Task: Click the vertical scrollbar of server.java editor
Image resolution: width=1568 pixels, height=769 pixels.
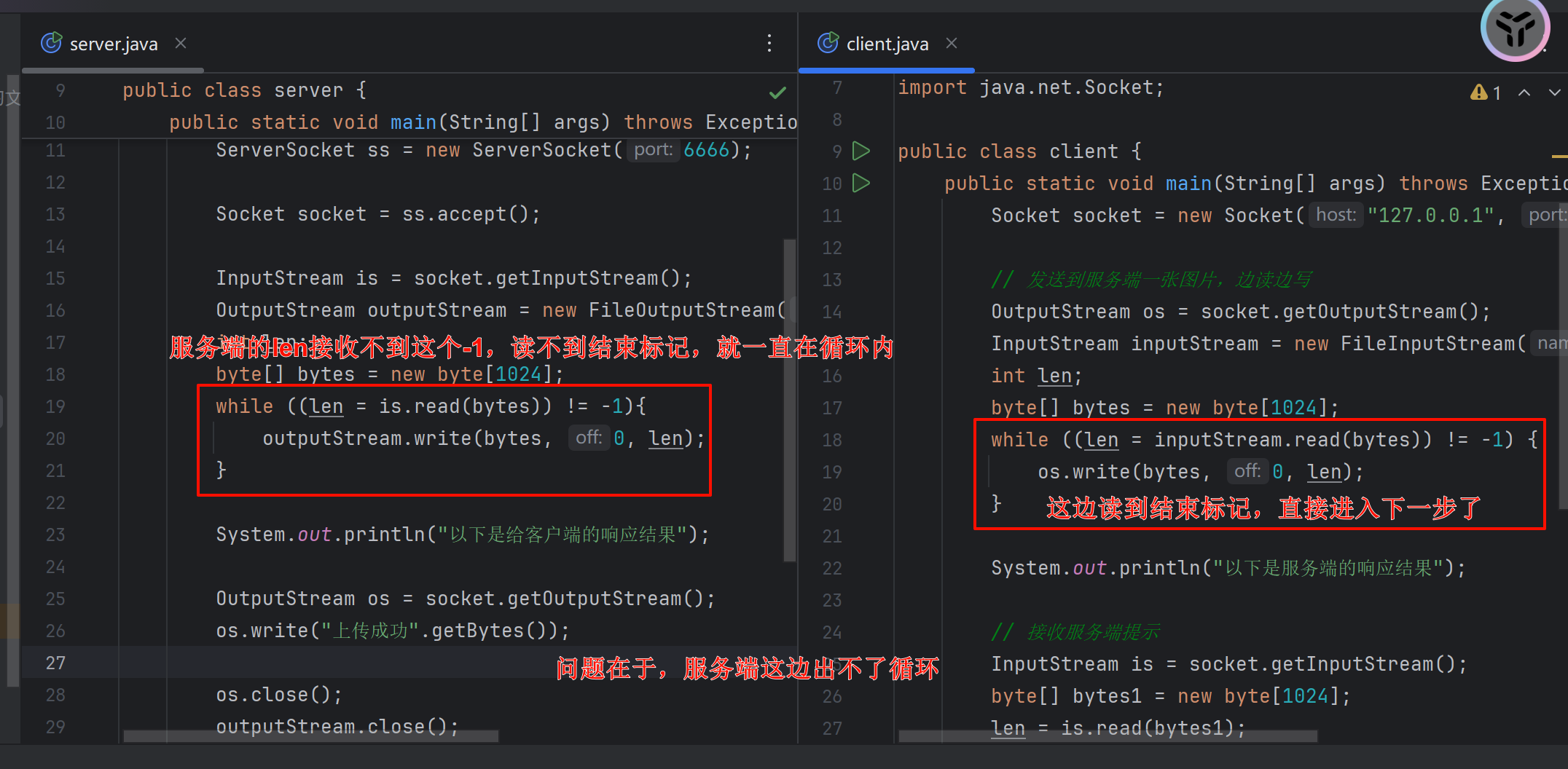Action: pos(789,401)
